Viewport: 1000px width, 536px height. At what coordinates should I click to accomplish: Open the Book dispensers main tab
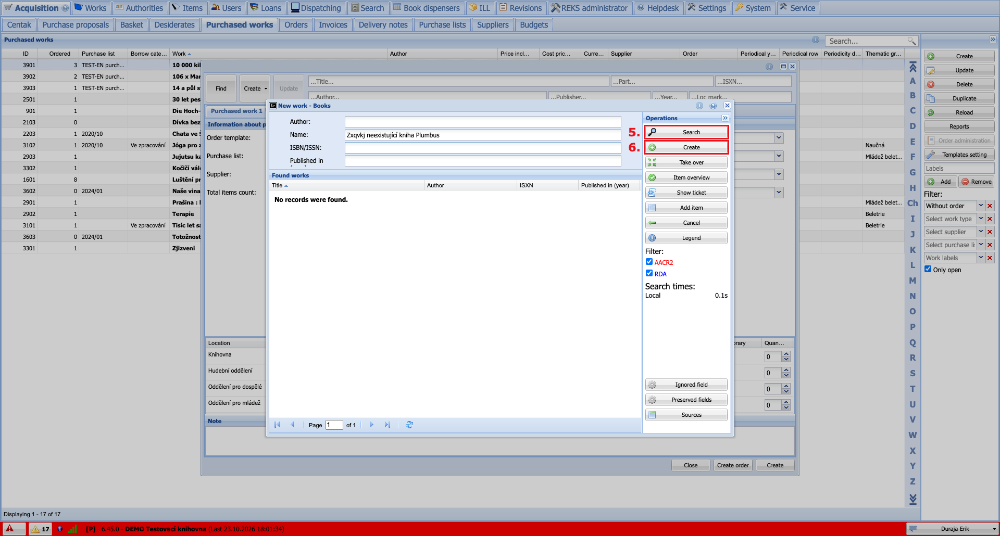[x=427, y=8]
